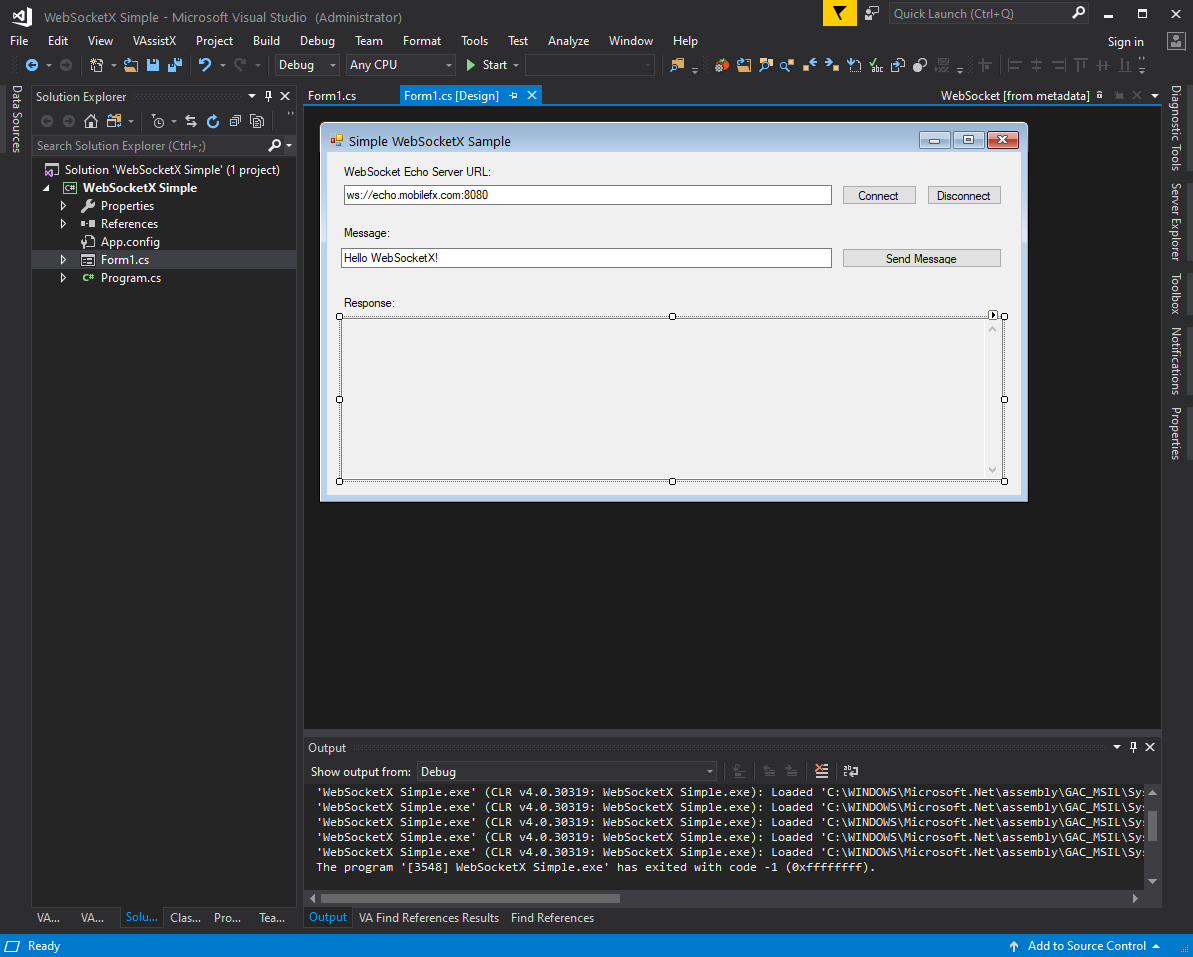Click the Navigate Backward arrow icon
The height and width of the screenshot is (957, 1193).
tap(32, 65)
